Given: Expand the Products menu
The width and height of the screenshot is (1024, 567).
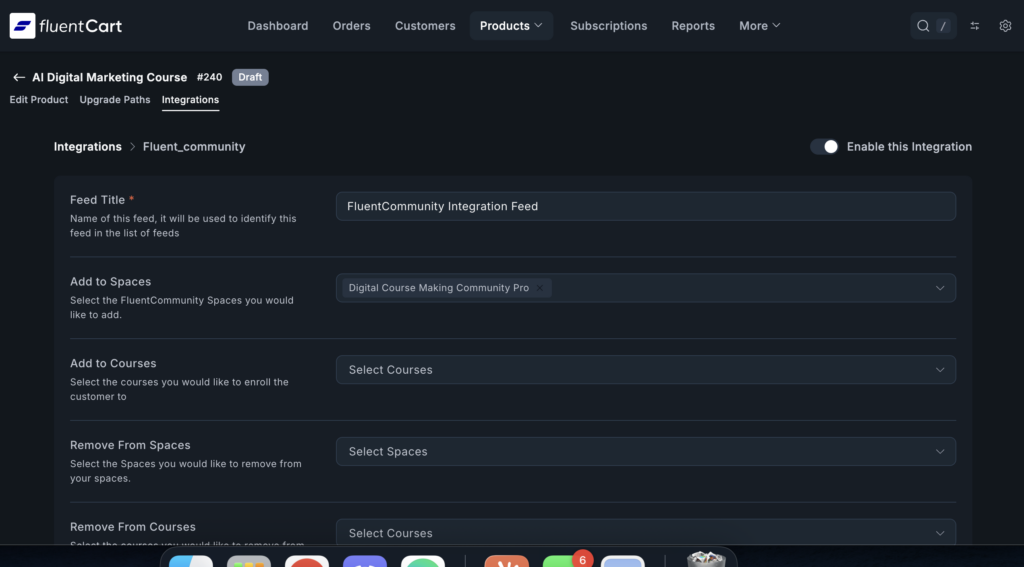Looking at the screenshot, I should (x=511, y=26).
